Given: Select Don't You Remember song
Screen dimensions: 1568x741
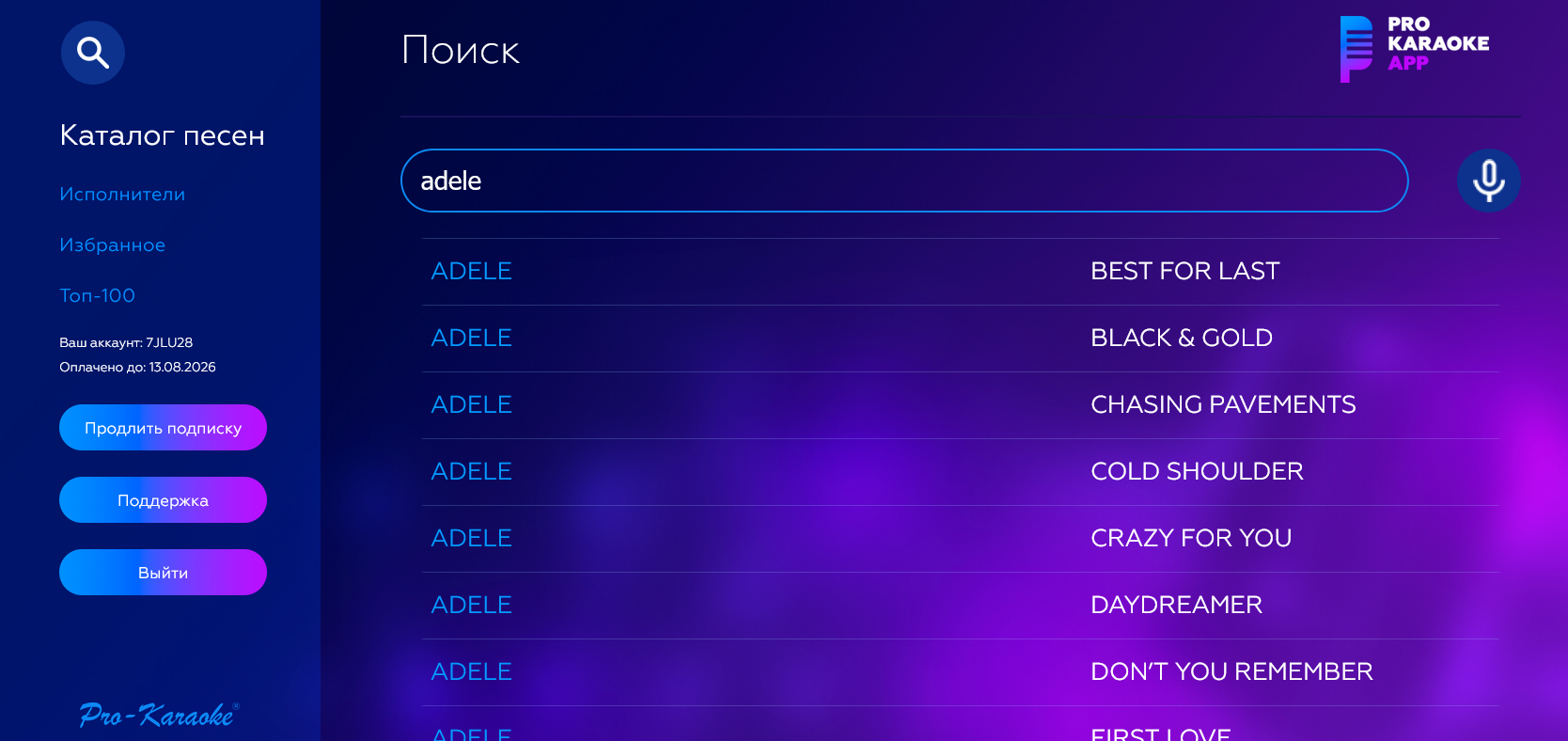Looking at the screenshot, I should (1231, 671).
